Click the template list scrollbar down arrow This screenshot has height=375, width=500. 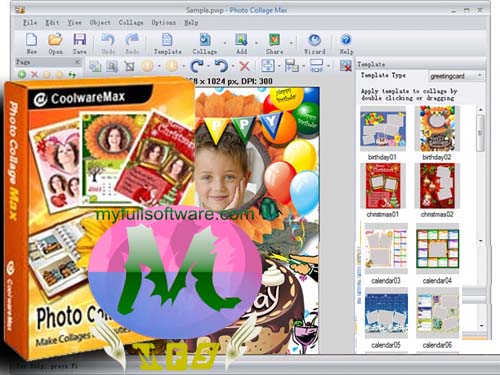coord(480,241)
